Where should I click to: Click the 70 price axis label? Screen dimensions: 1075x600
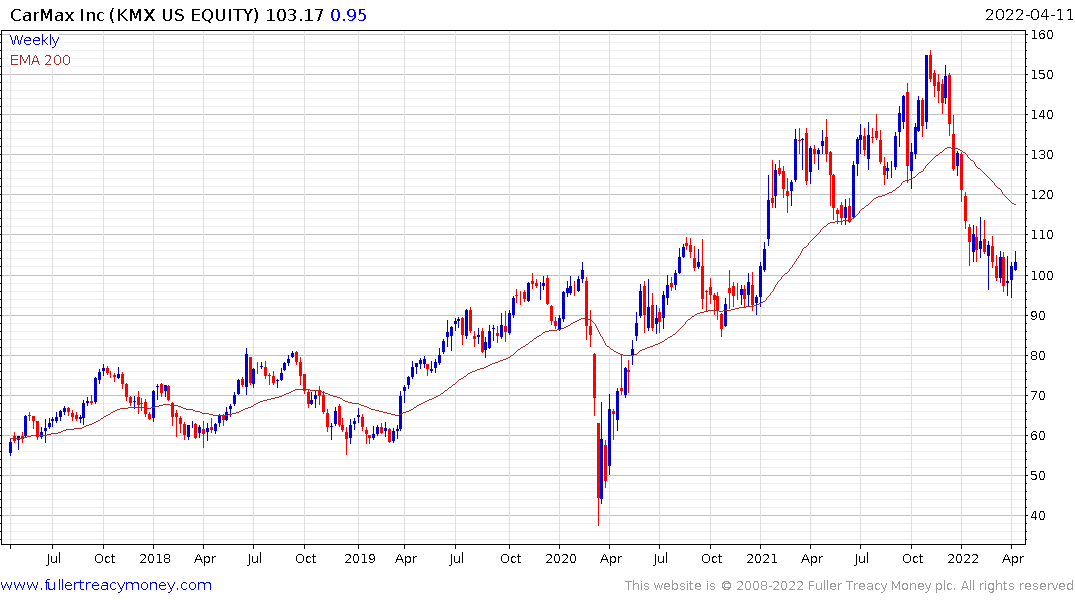(1039, 396)
